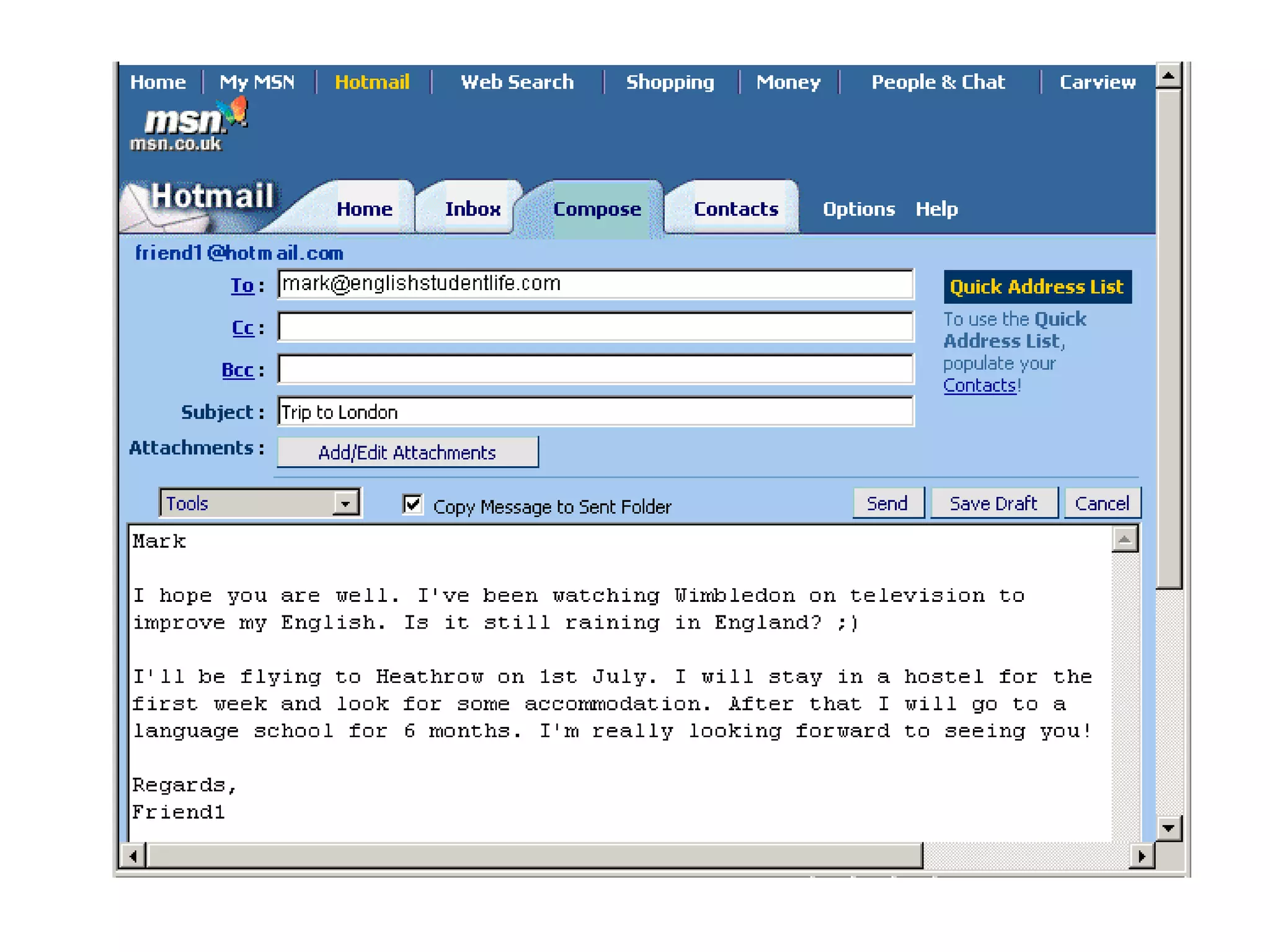Image resolution: width=1270 pixels, height=952 pixels.
Task: Open the Options link
Action: (859, 209)
